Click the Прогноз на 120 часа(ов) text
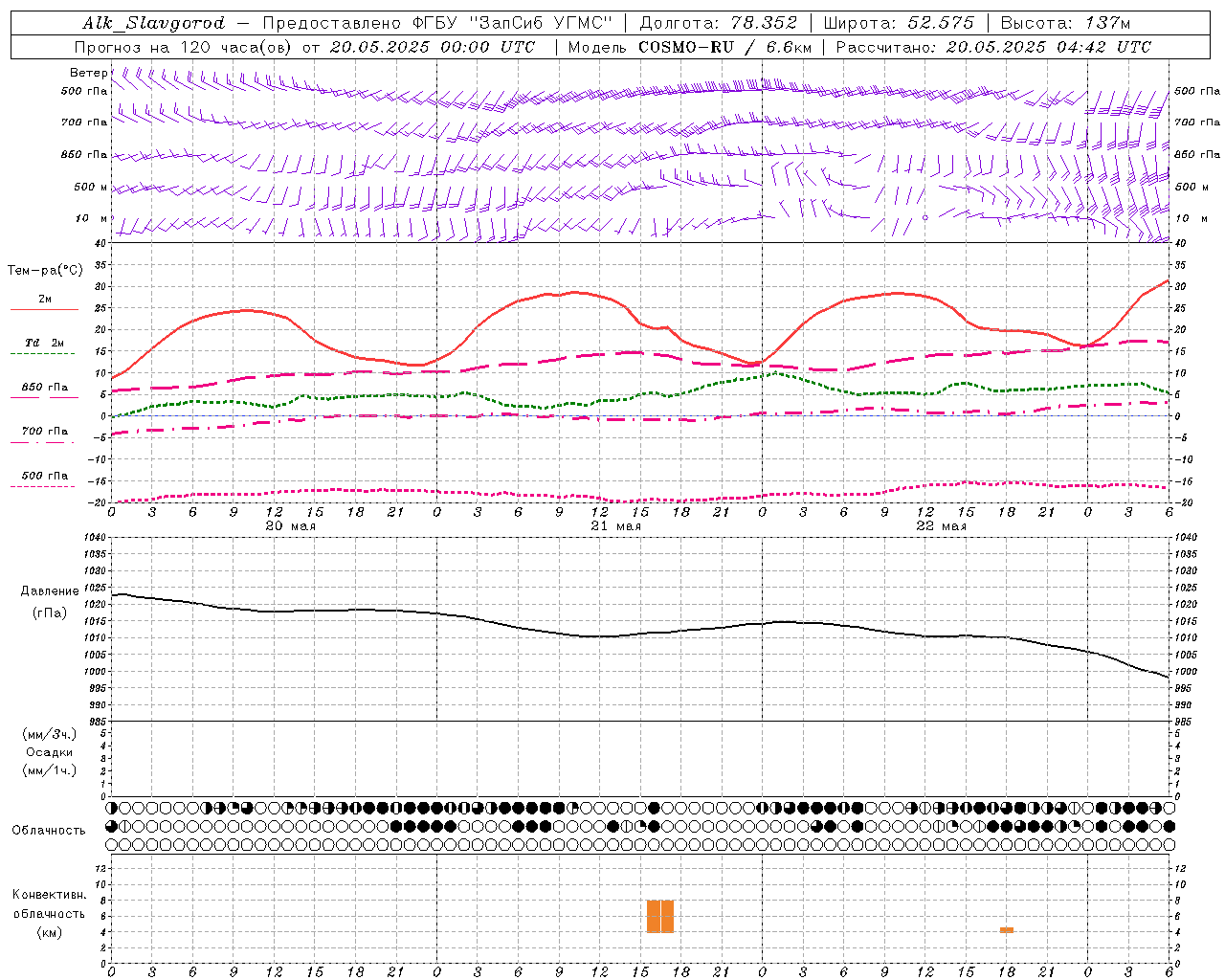The image size is (1225, 980). 185,47
